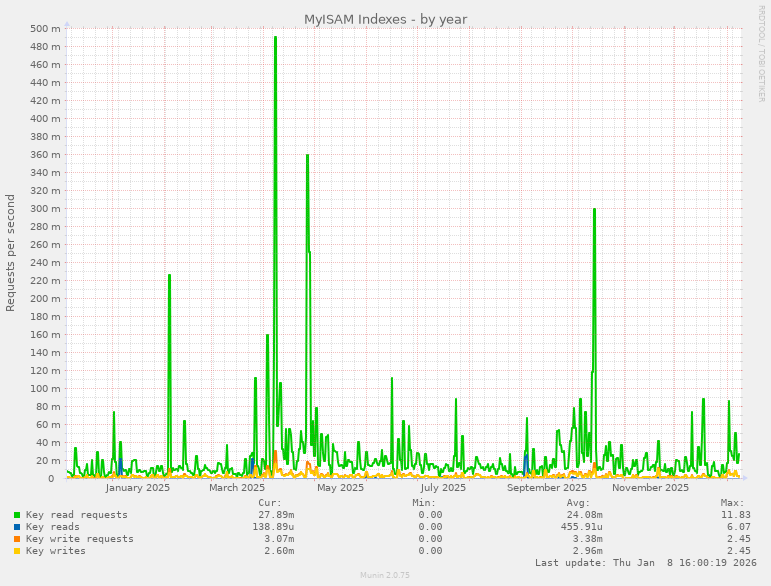Click the current value 27.89m
771x586 pixels.
276,515
